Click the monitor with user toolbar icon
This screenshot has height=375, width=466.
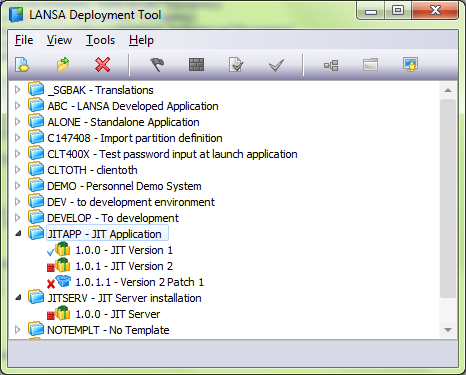(410, 65)
